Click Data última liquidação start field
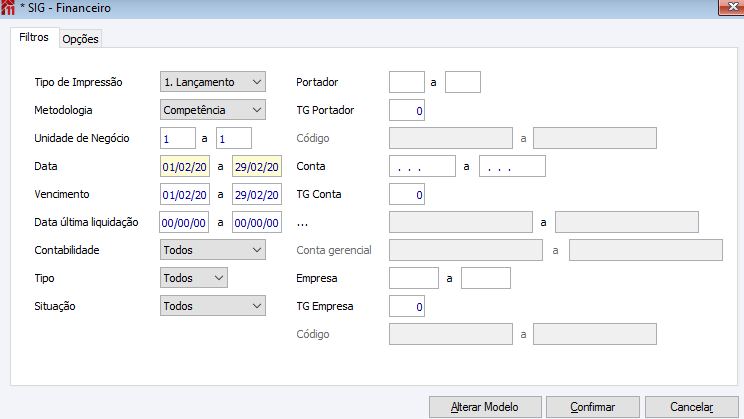This screenshot has height=419, width=744. coord(184,222)
